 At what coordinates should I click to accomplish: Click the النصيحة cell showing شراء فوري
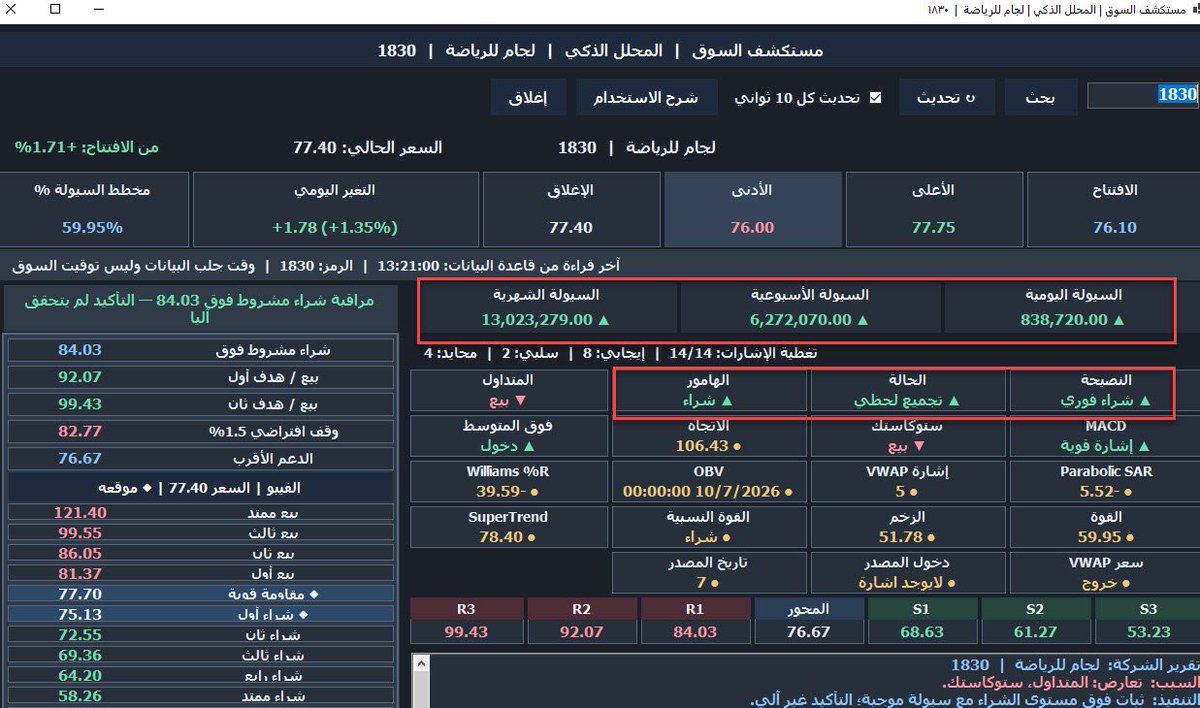1105,390
